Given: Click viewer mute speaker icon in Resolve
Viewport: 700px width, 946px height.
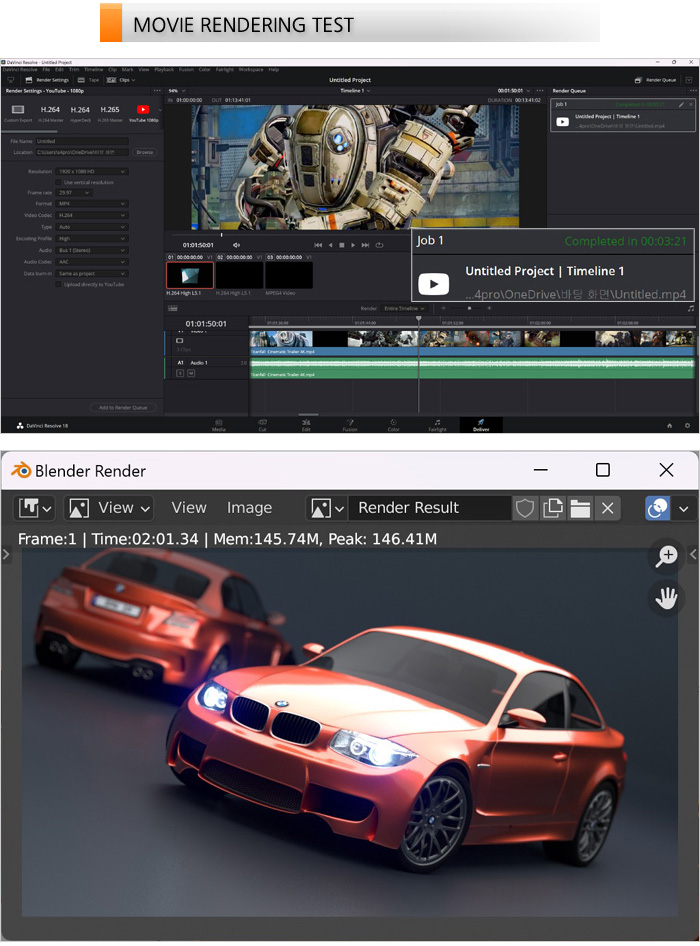Looking at the screenshot, I should [237, 245].
